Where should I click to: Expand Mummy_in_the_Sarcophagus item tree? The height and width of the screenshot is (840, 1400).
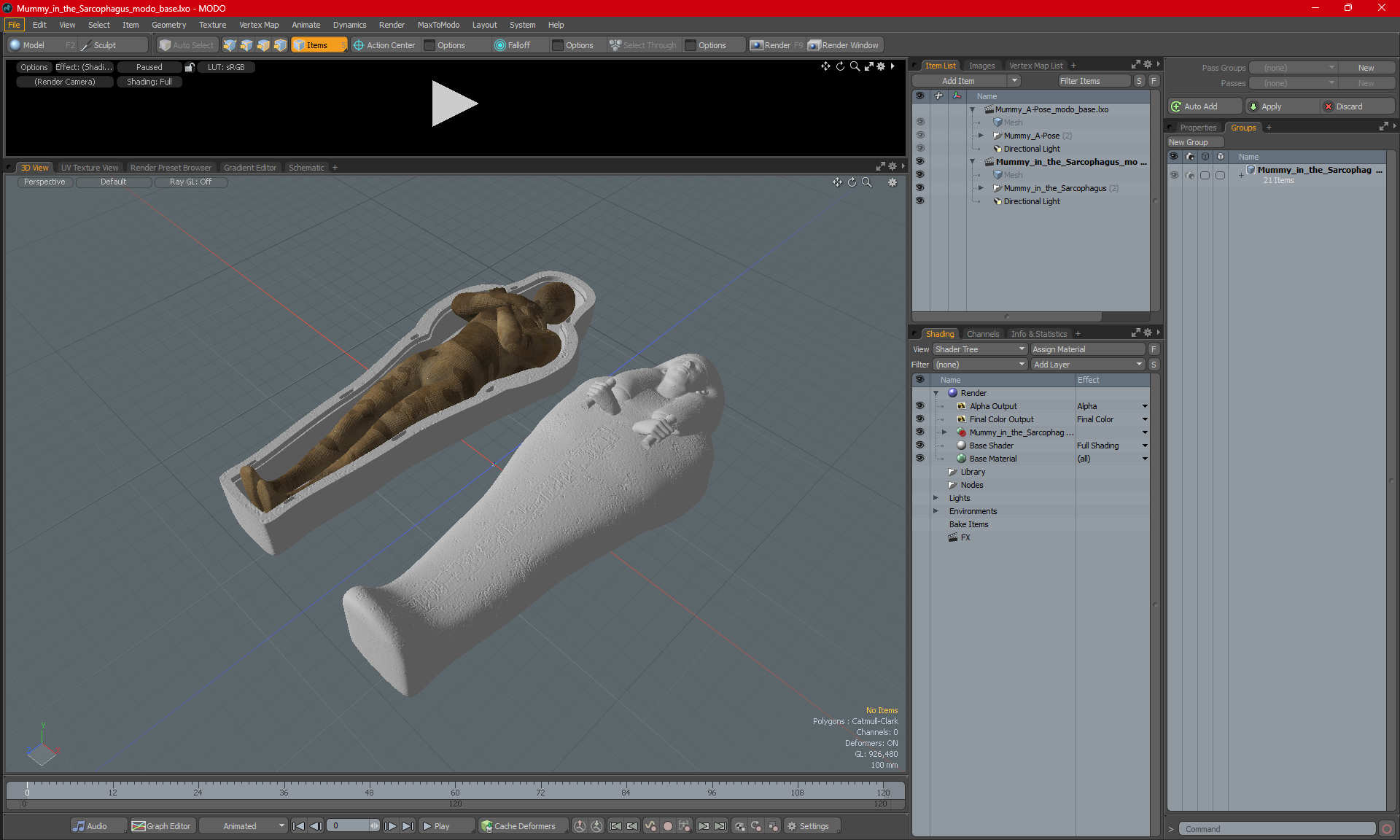click(981, 188)
